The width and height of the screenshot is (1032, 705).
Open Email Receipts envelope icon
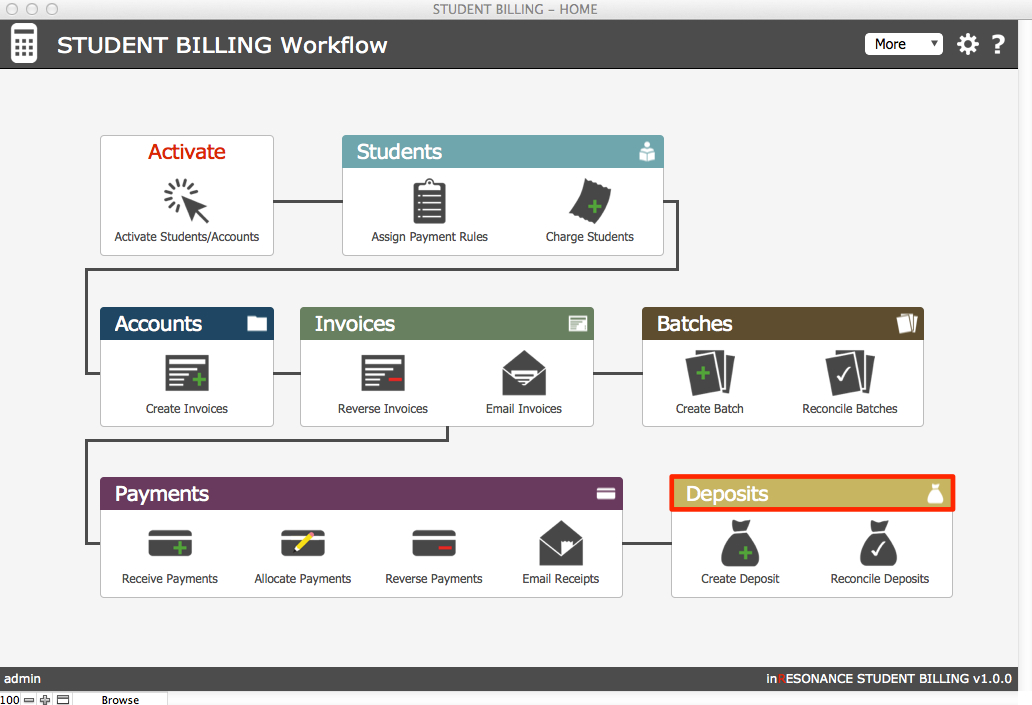point(560,544)
